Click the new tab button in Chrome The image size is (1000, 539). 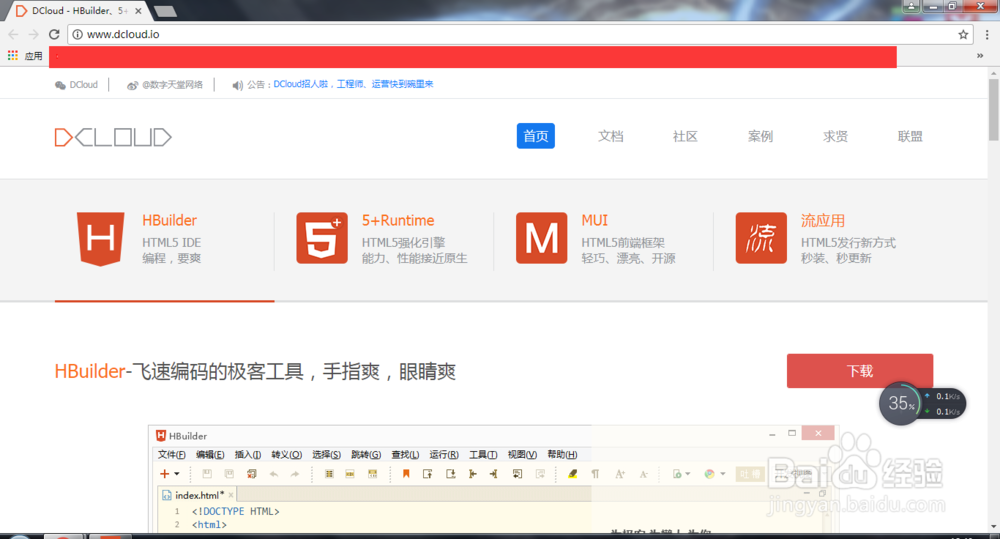tap(165, 11)
